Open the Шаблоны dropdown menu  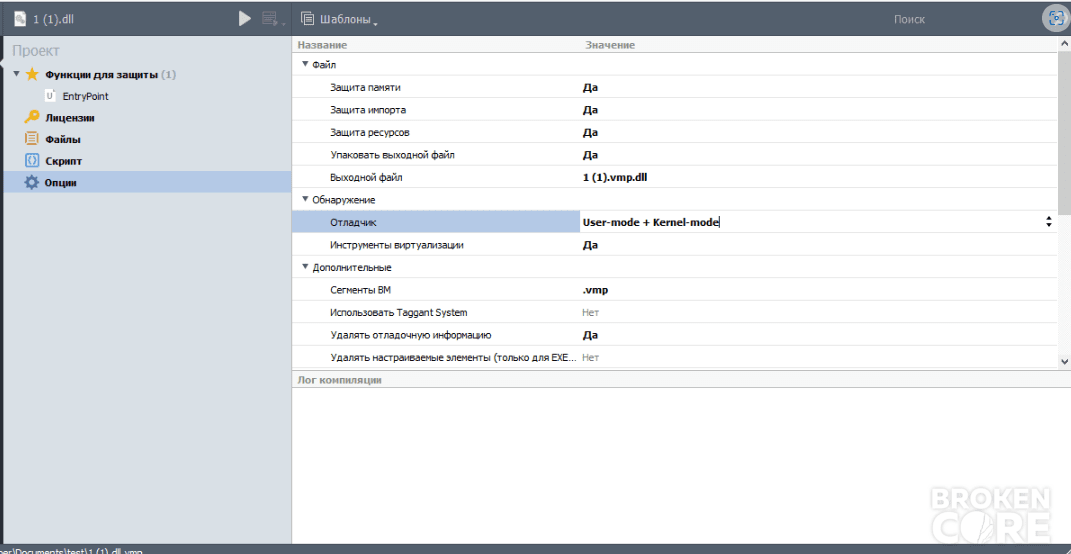point(348,20)
